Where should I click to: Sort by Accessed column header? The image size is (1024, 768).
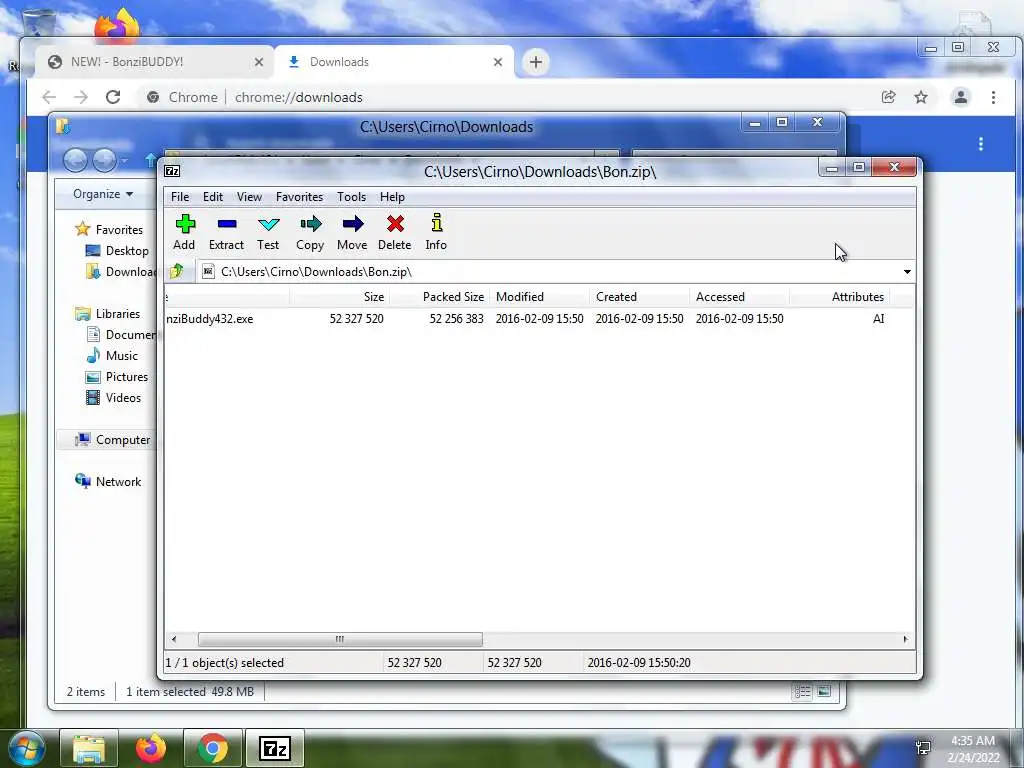739,296
